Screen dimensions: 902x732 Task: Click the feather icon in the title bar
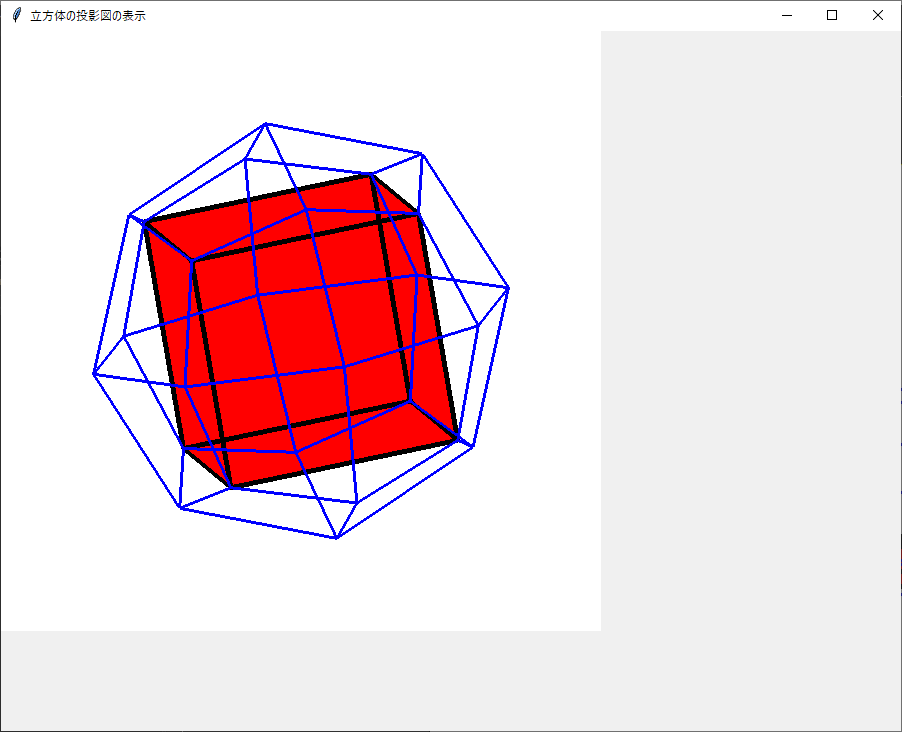tap(17, 16)
